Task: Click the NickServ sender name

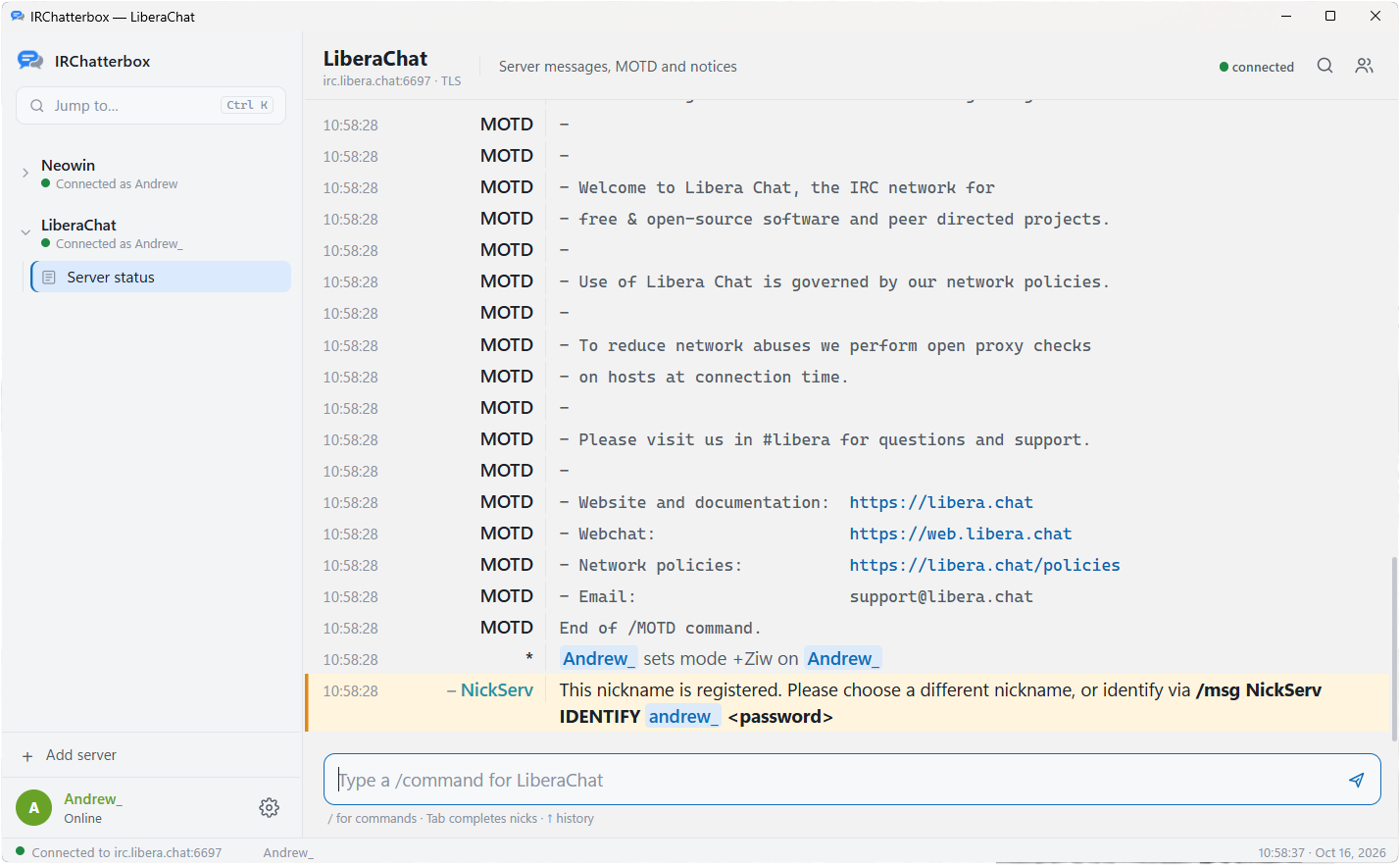Action: tap(497, 690)
